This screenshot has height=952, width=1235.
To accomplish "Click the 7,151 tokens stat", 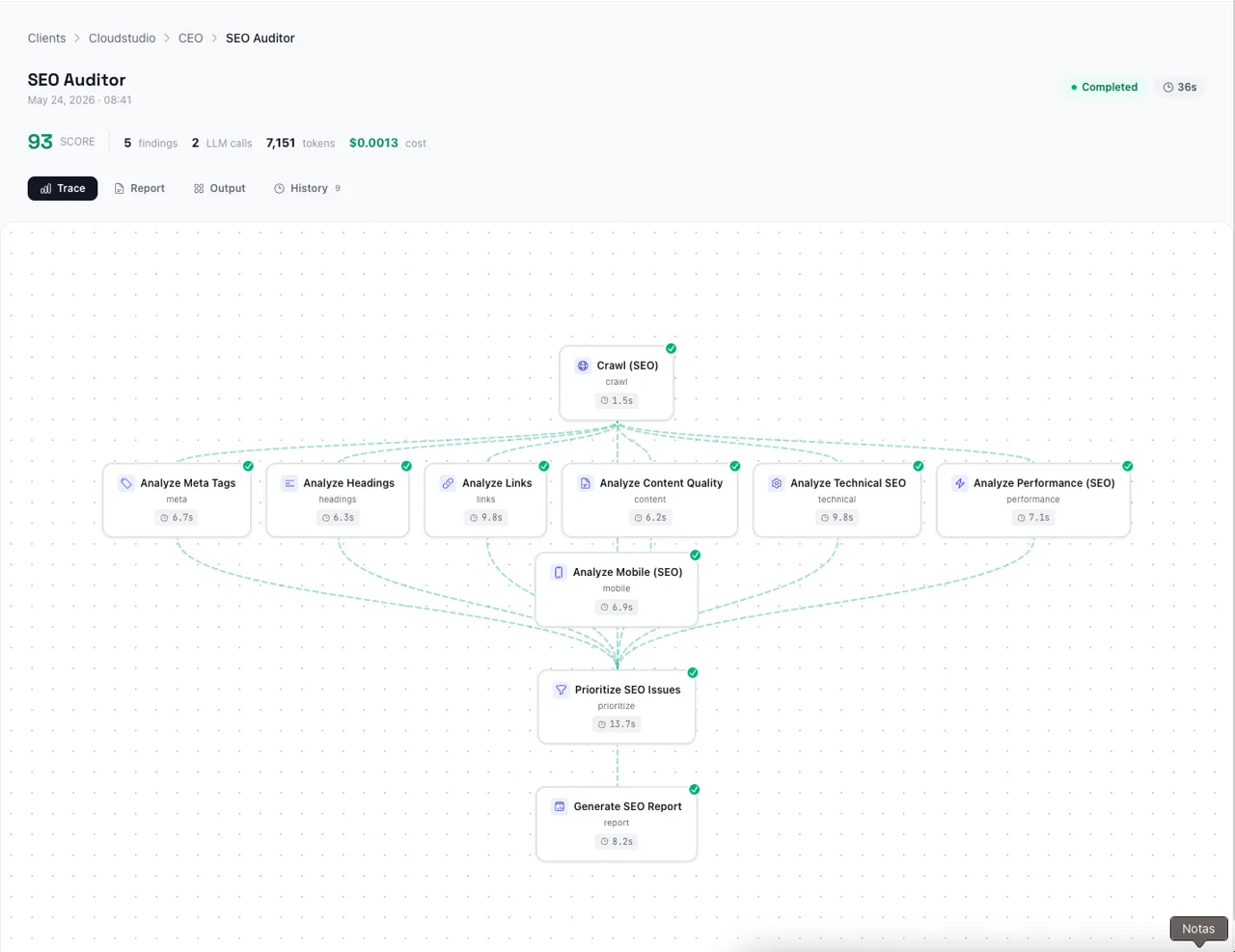I will 300,143.
